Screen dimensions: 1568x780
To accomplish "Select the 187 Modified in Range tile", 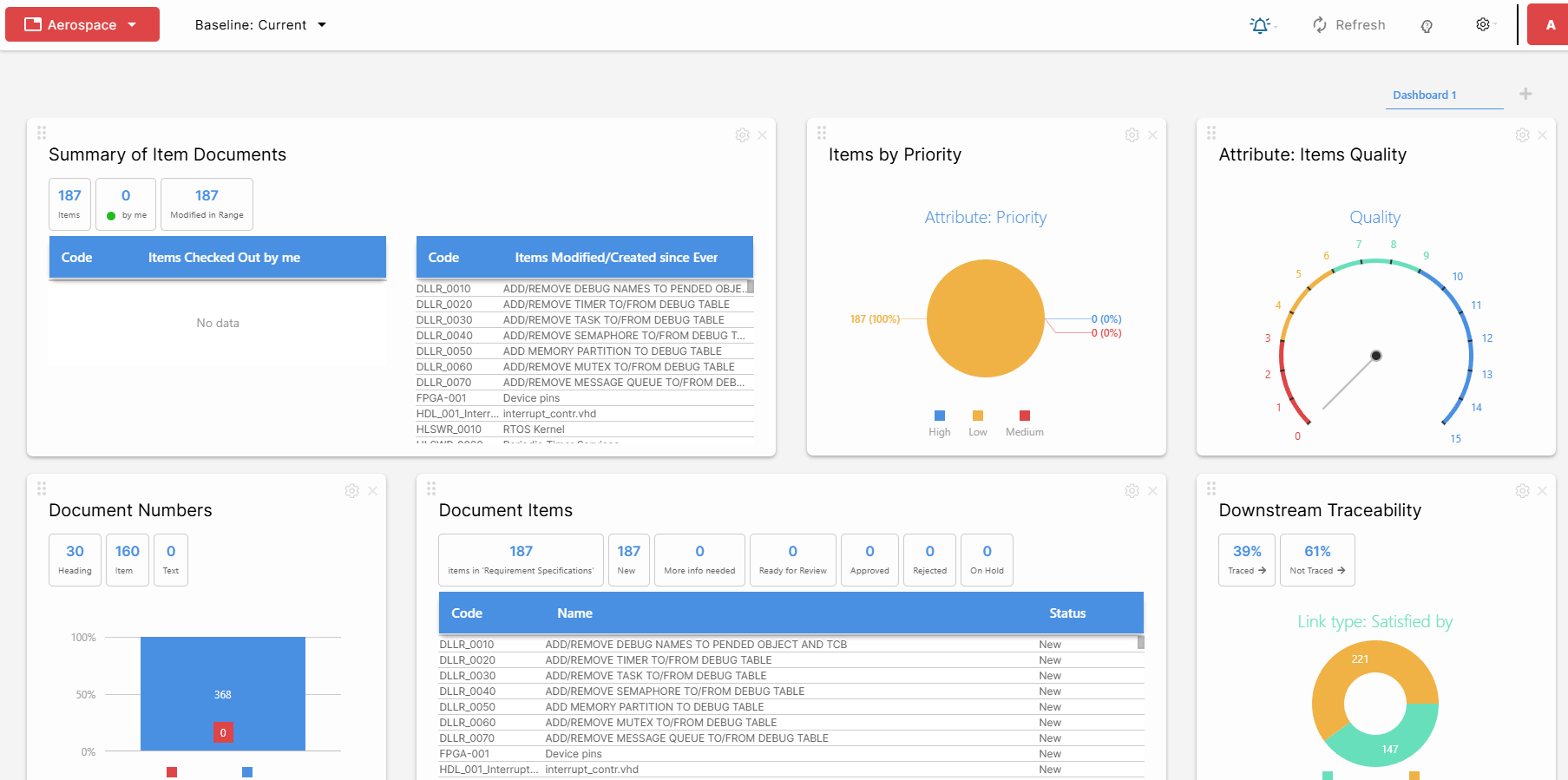I will pyautogui.click(x=207, y=204).
